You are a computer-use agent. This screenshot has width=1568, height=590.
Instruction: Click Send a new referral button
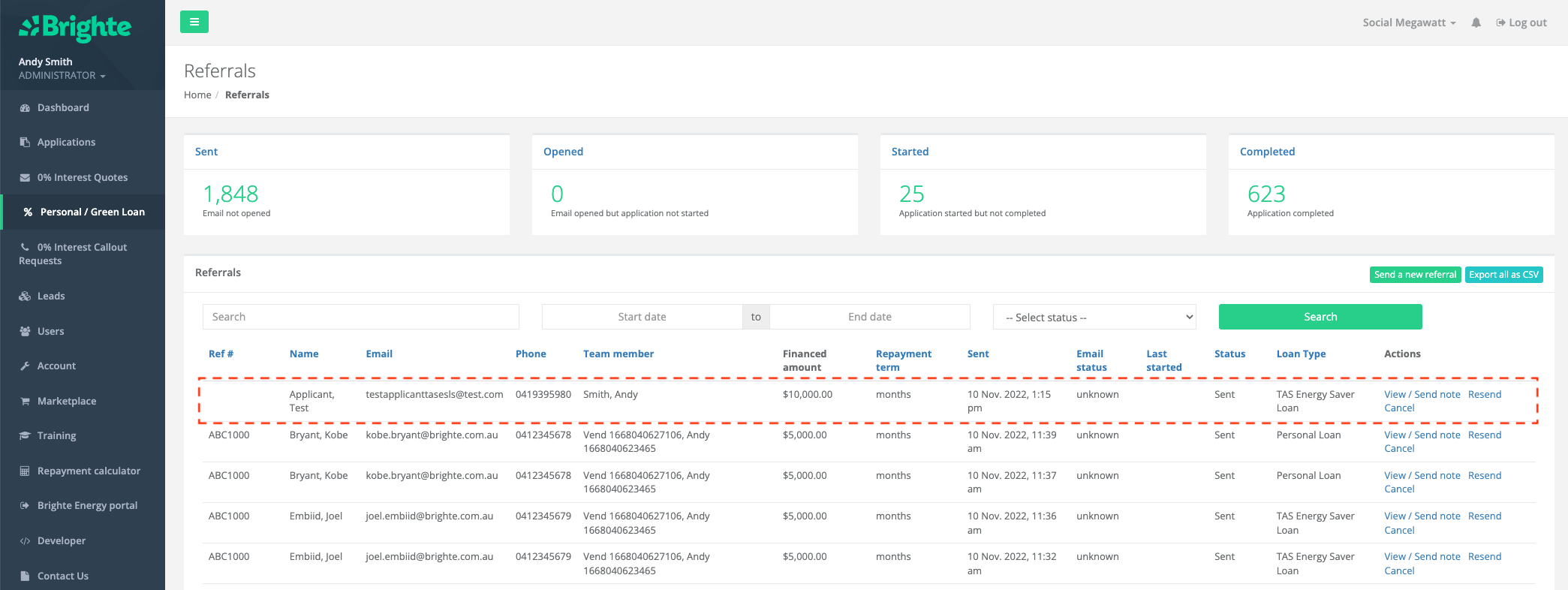tap(1414, 275)
